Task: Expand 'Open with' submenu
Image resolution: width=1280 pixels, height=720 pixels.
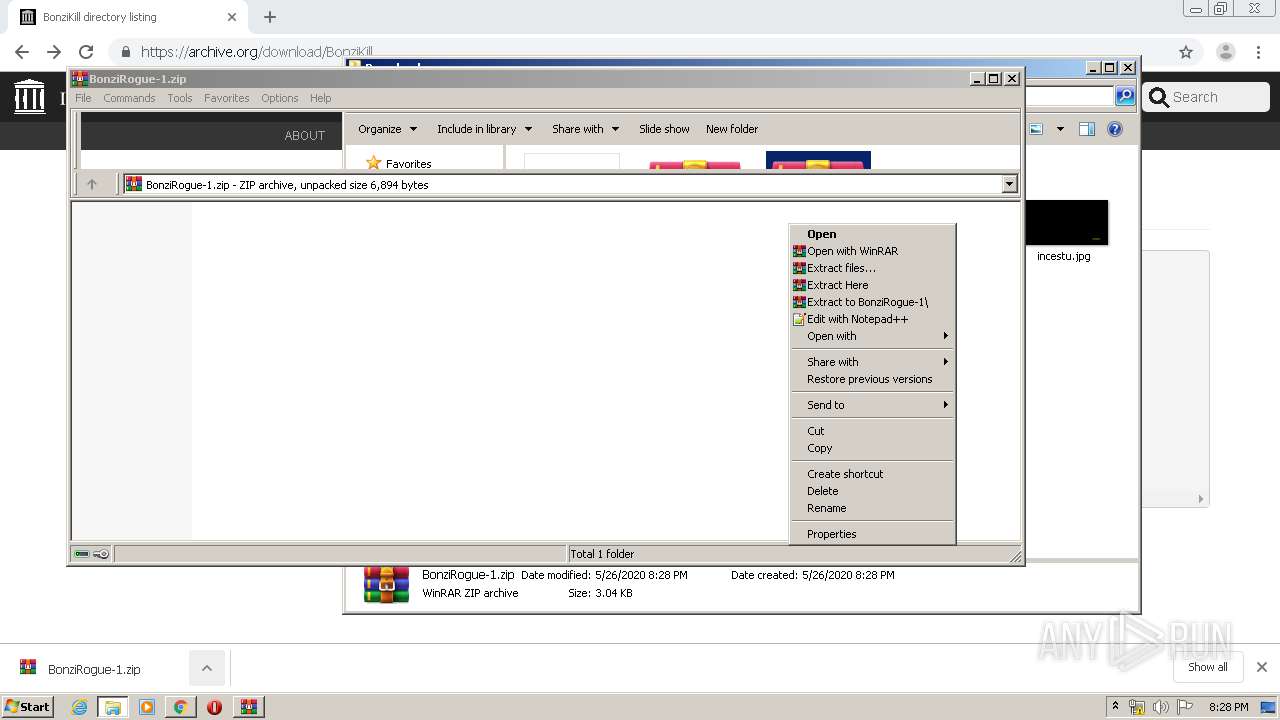Action: pos(872,336)
